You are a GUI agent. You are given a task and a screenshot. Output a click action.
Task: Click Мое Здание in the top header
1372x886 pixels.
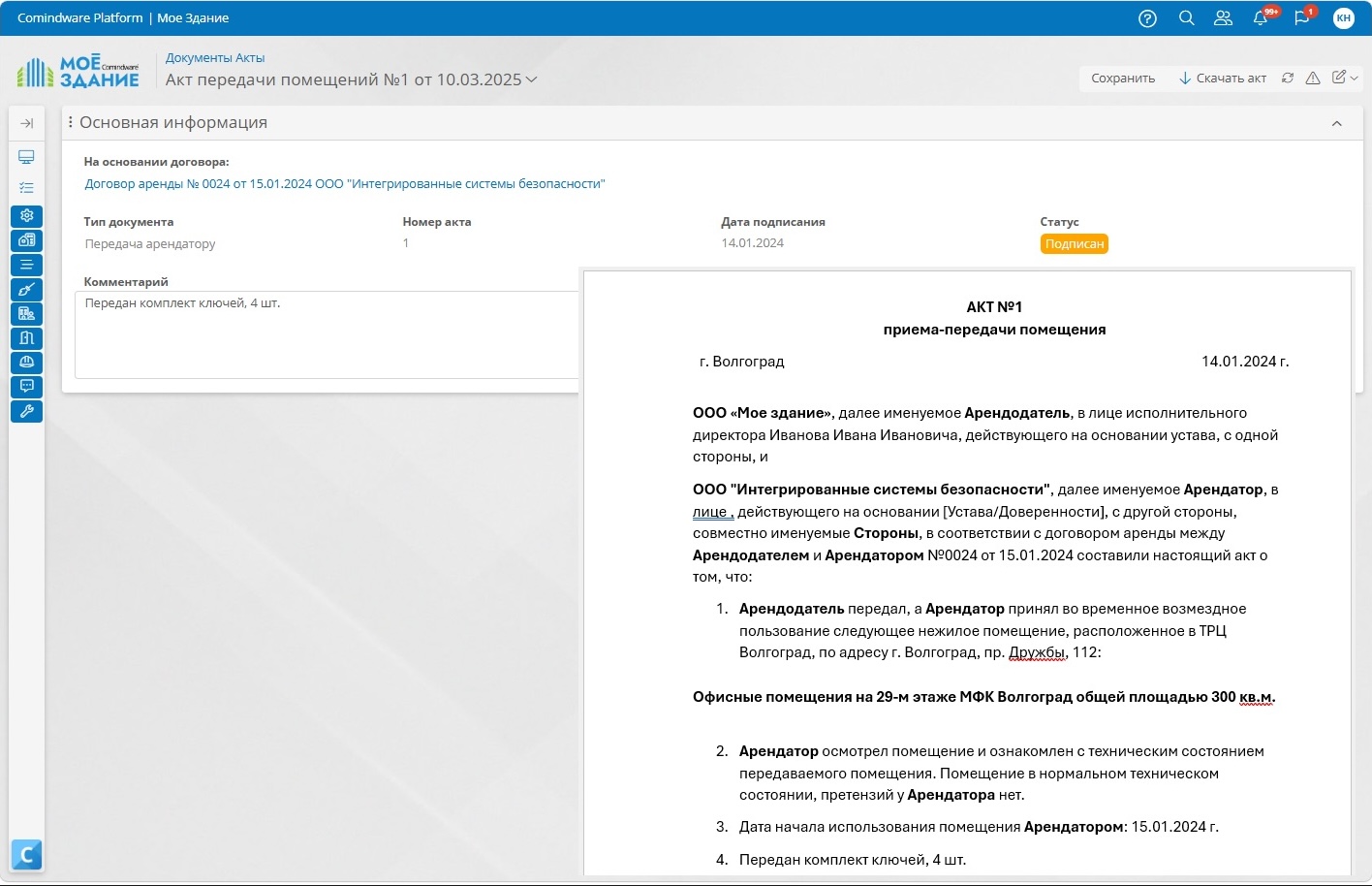193,18
